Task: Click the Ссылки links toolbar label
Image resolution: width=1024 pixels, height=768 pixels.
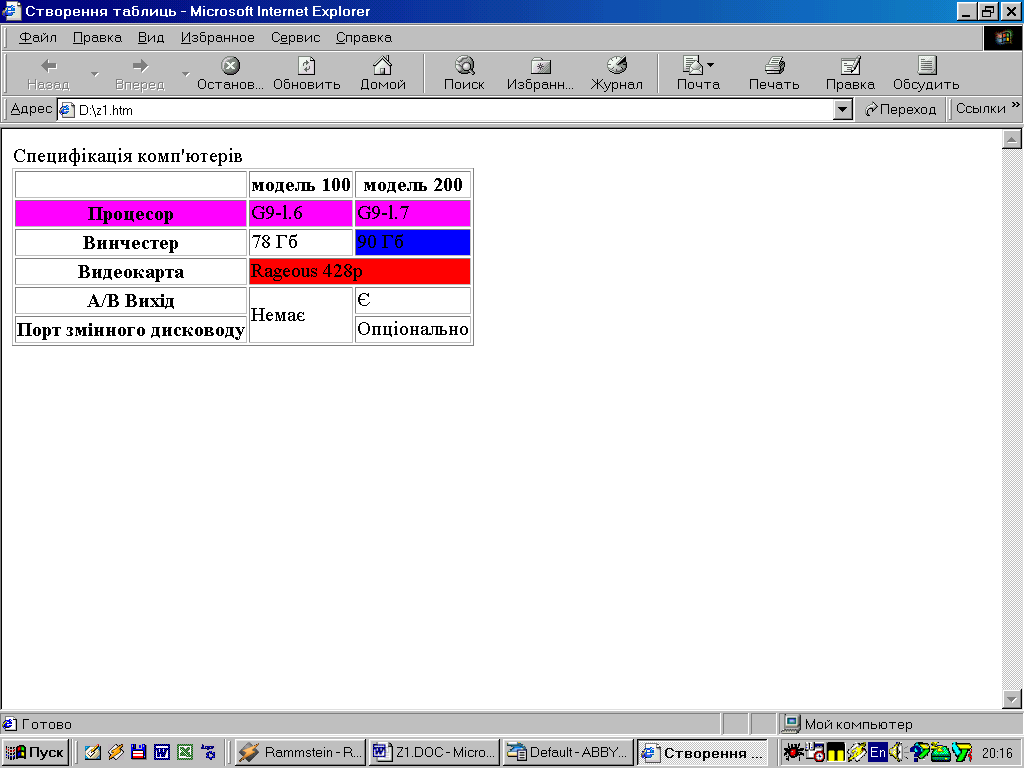Action: pyautogui.click(x=980, y=108)
